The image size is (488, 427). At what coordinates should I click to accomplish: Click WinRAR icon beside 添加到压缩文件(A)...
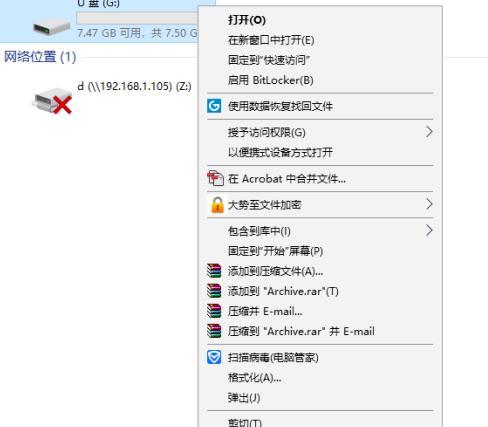214,271
